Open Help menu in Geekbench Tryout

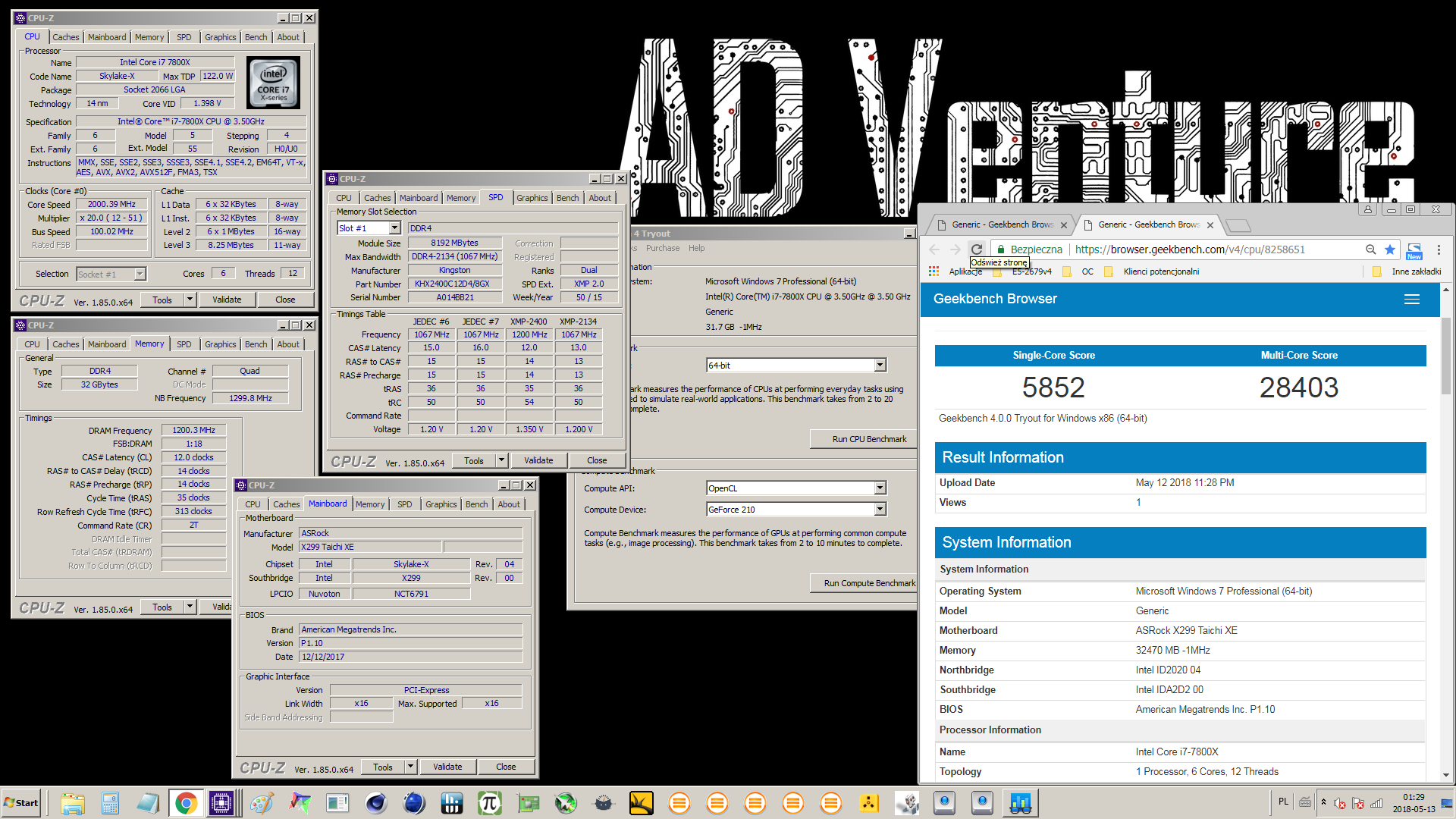pos(696,249)
